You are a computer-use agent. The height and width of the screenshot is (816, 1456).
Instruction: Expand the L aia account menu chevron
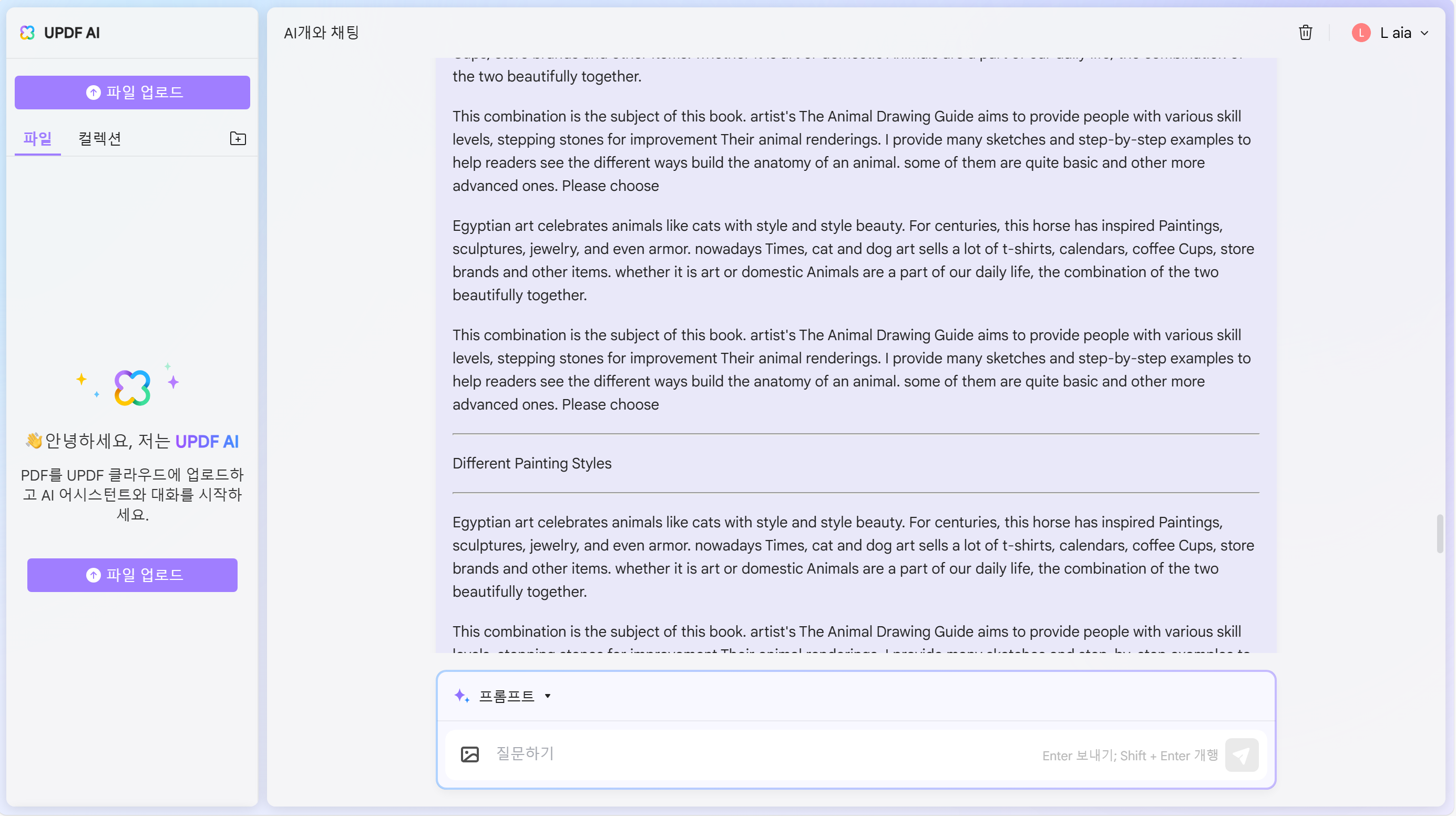[x=1424, y=33]
